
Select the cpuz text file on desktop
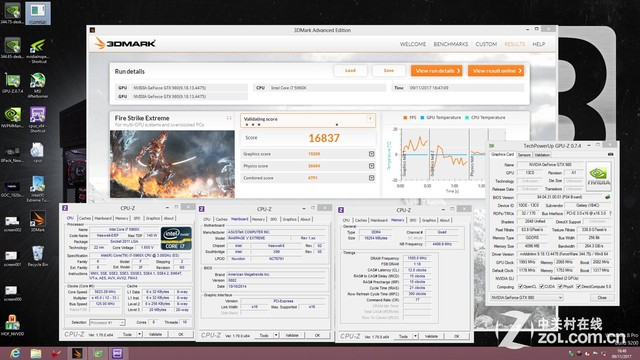click(x=38, y=152)
